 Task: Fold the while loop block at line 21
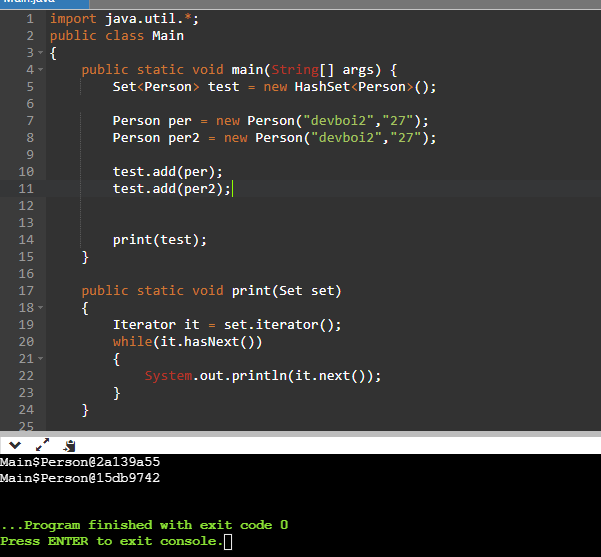click(x=41, y=358)
